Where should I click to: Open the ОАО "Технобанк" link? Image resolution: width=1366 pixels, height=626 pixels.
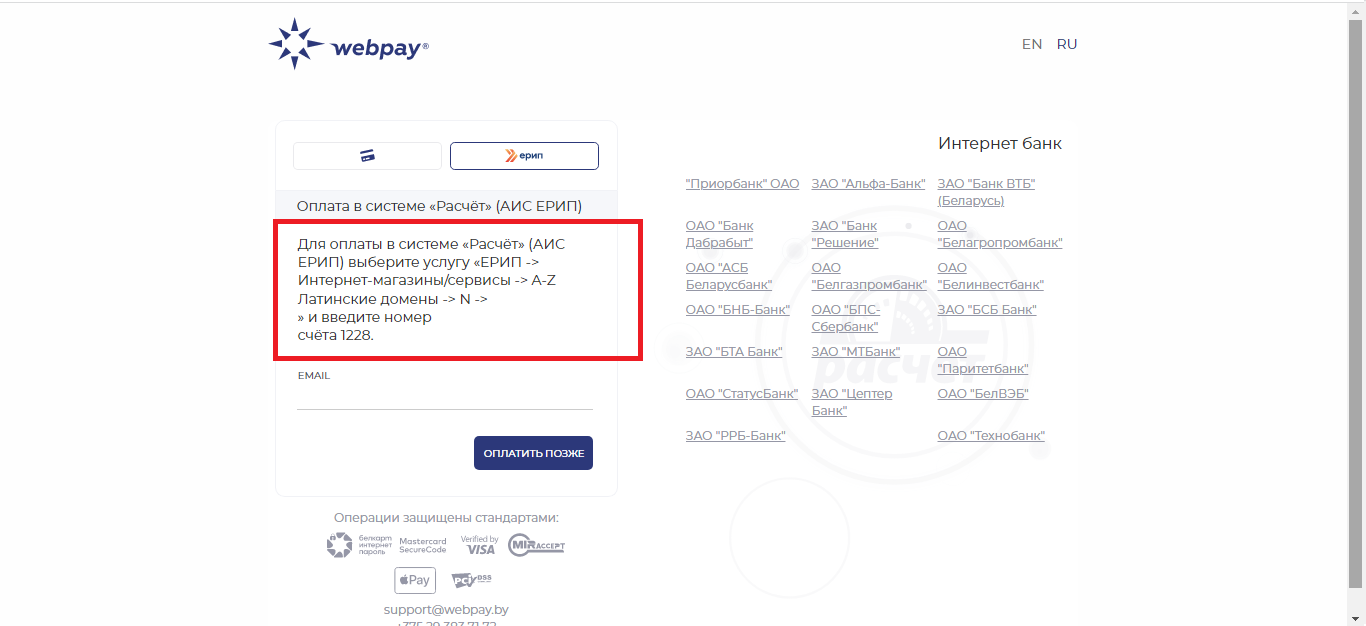click(991, 436)
